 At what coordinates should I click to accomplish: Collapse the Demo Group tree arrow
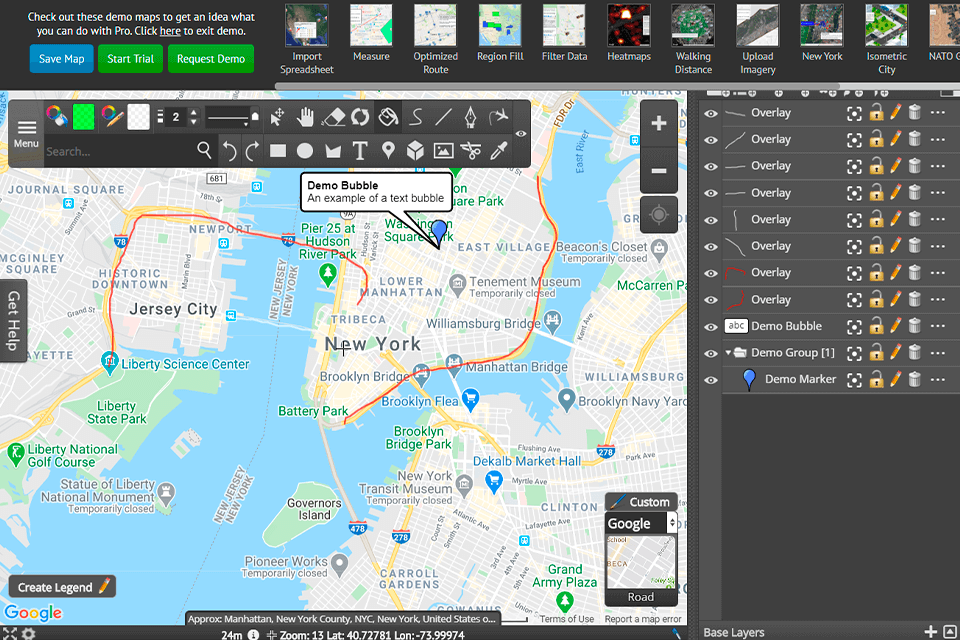click(x=728, y=353)
